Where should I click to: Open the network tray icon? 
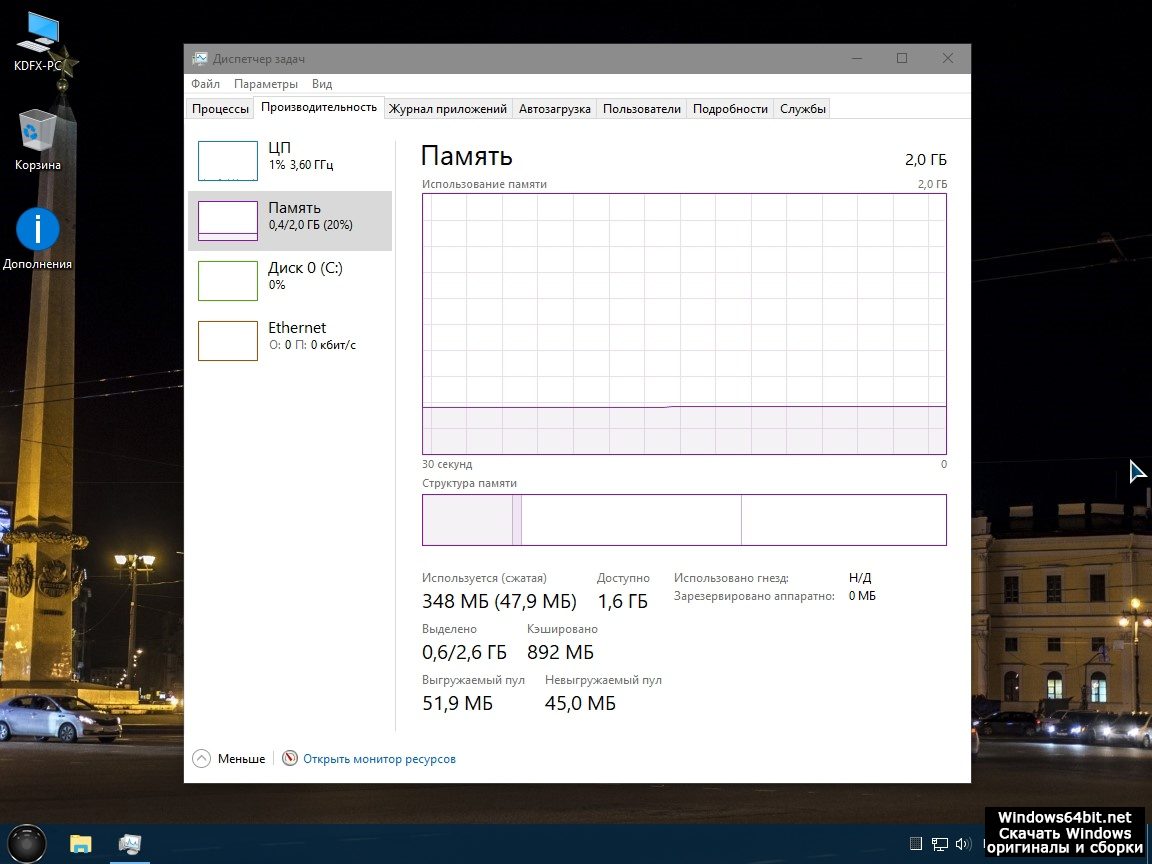point(939,844)
